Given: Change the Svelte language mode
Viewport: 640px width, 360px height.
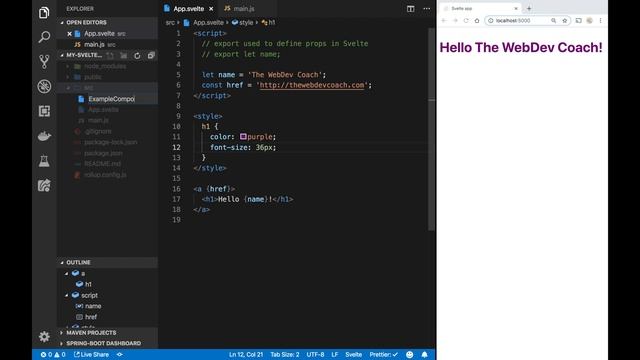Looking at the screenshot, I should click(x=353, y=355).
